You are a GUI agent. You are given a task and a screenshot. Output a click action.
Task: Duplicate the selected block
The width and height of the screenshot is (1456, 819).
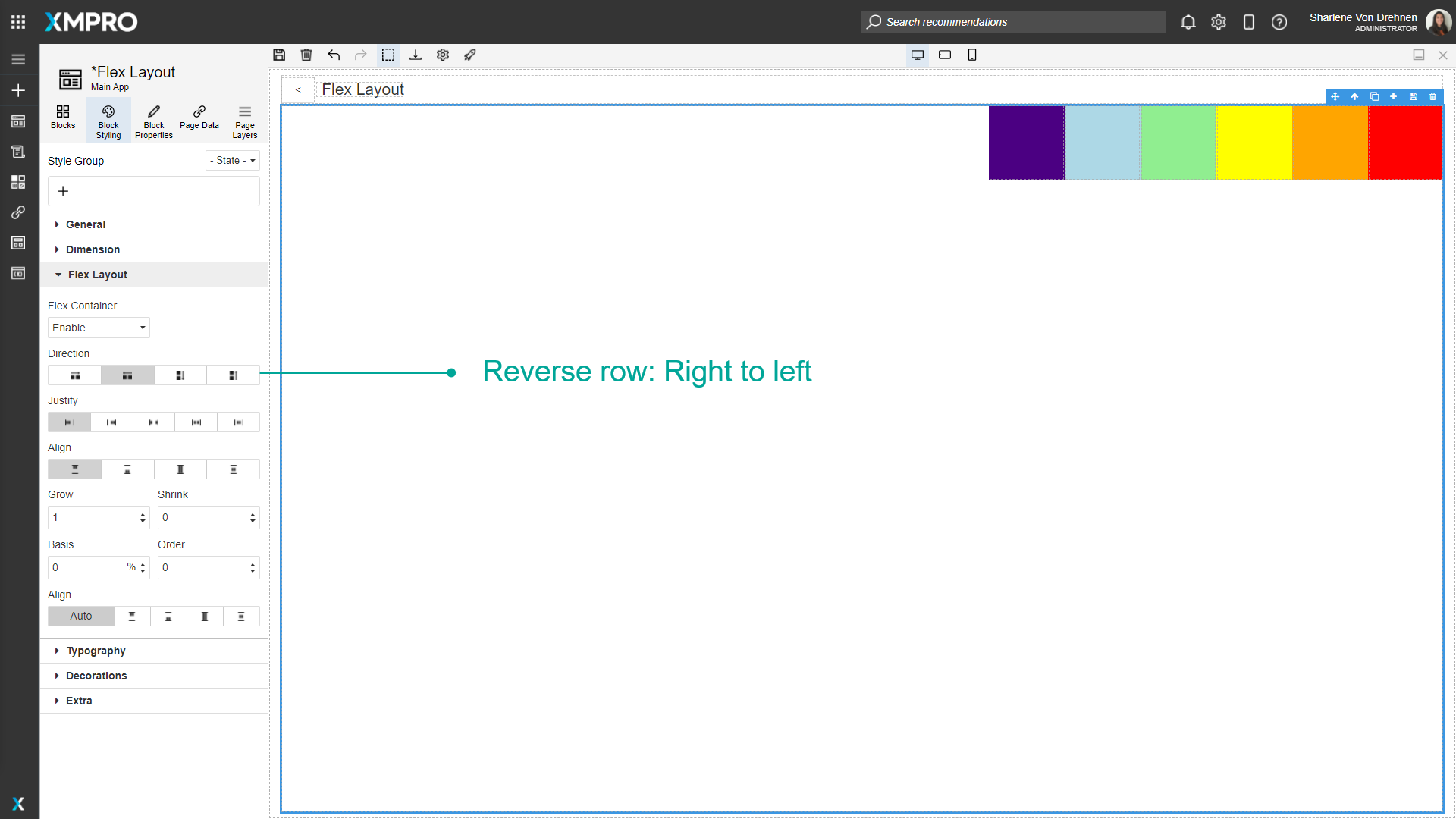coord(1374,96)
